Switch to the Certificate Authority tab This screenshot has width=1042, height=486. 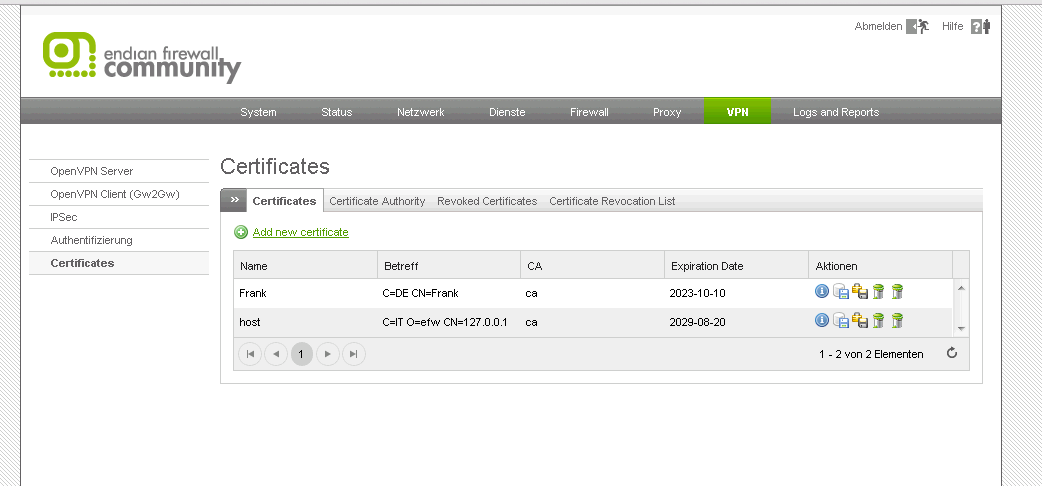377,201
